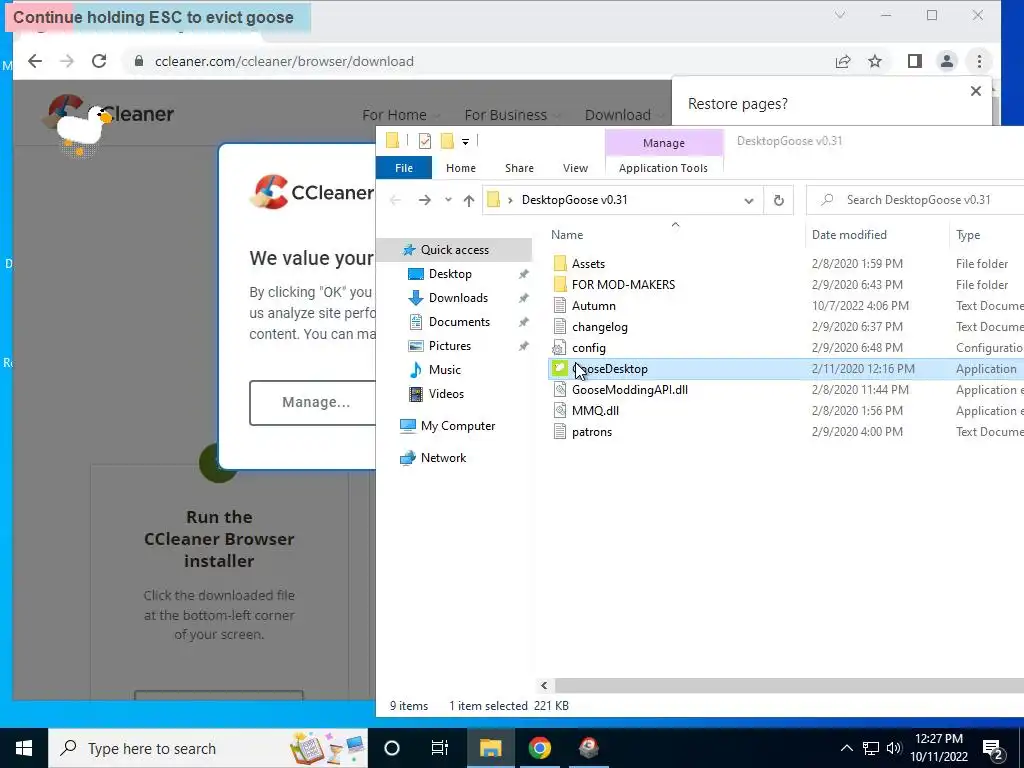Image resolution: width=1024 pixels, height=768 pixels.
Task: Open recent locations dropdown in Explorer
Action: point(448,200)
